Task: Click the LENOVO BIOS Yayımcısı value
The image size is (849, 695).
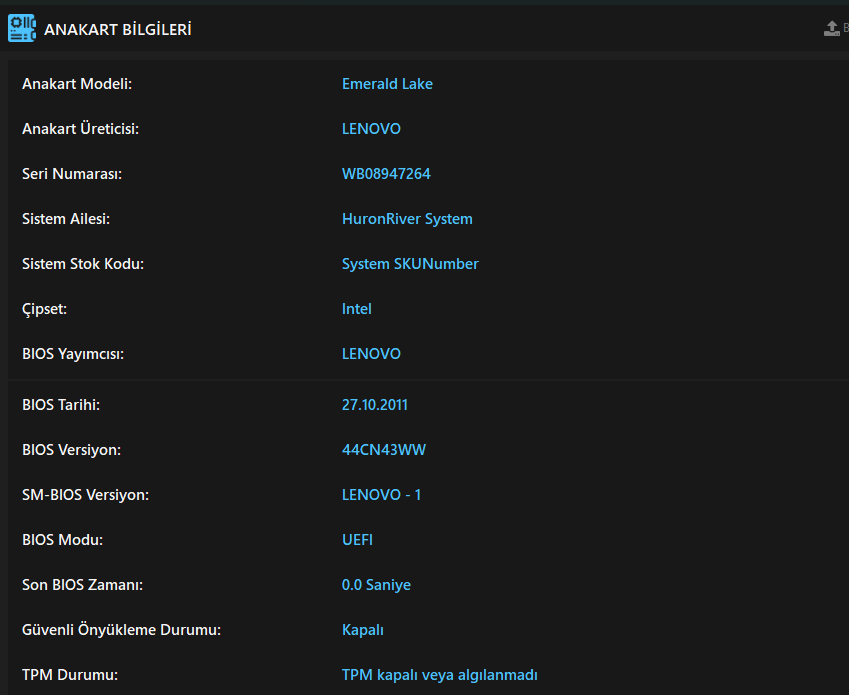Action: coord(371,354)
